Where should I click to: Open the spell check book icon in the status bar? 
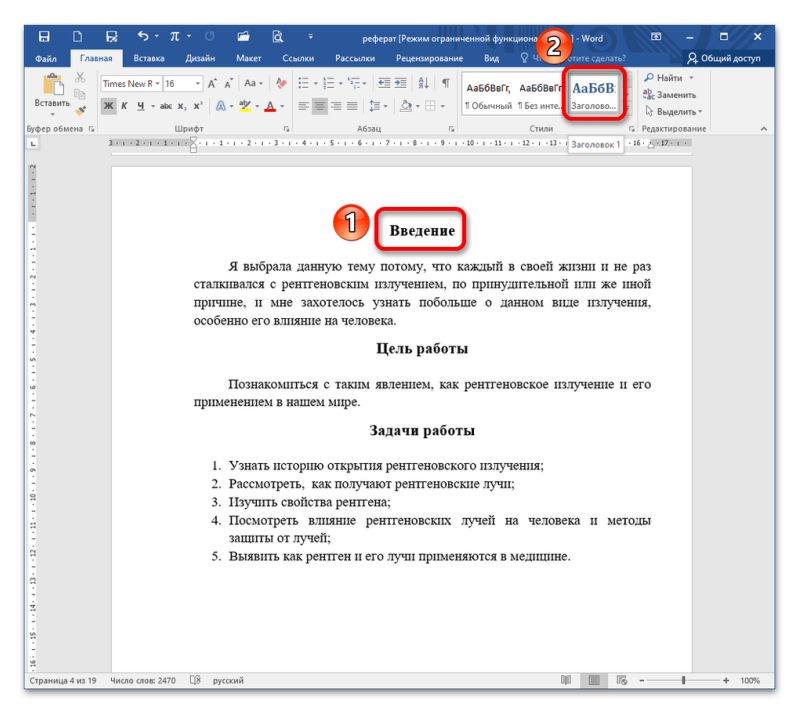(x=195, y=680)
